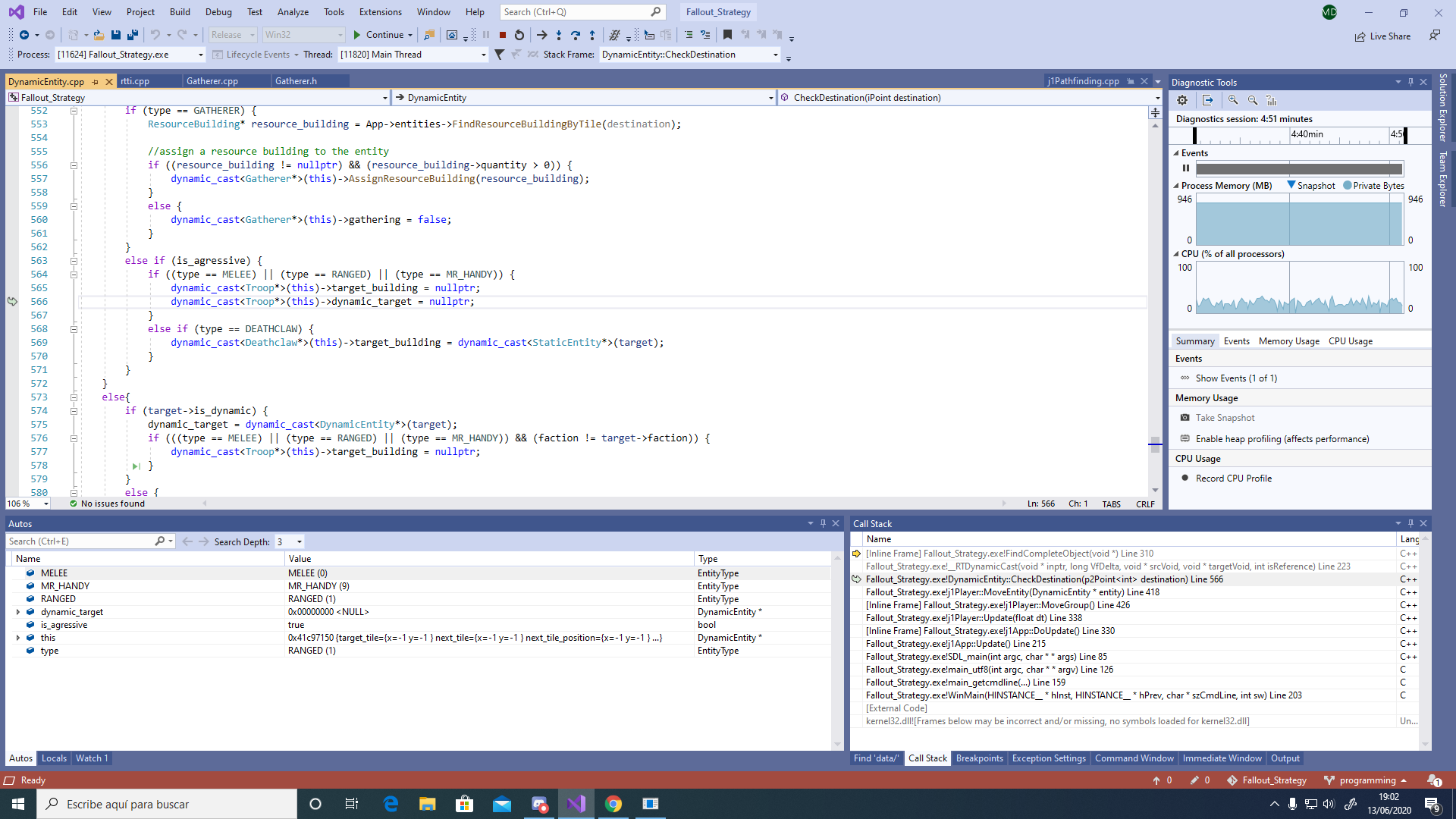Open the Thread dropdown showing Main Thread
1456x819 pixels.
(x=482, y=54)
